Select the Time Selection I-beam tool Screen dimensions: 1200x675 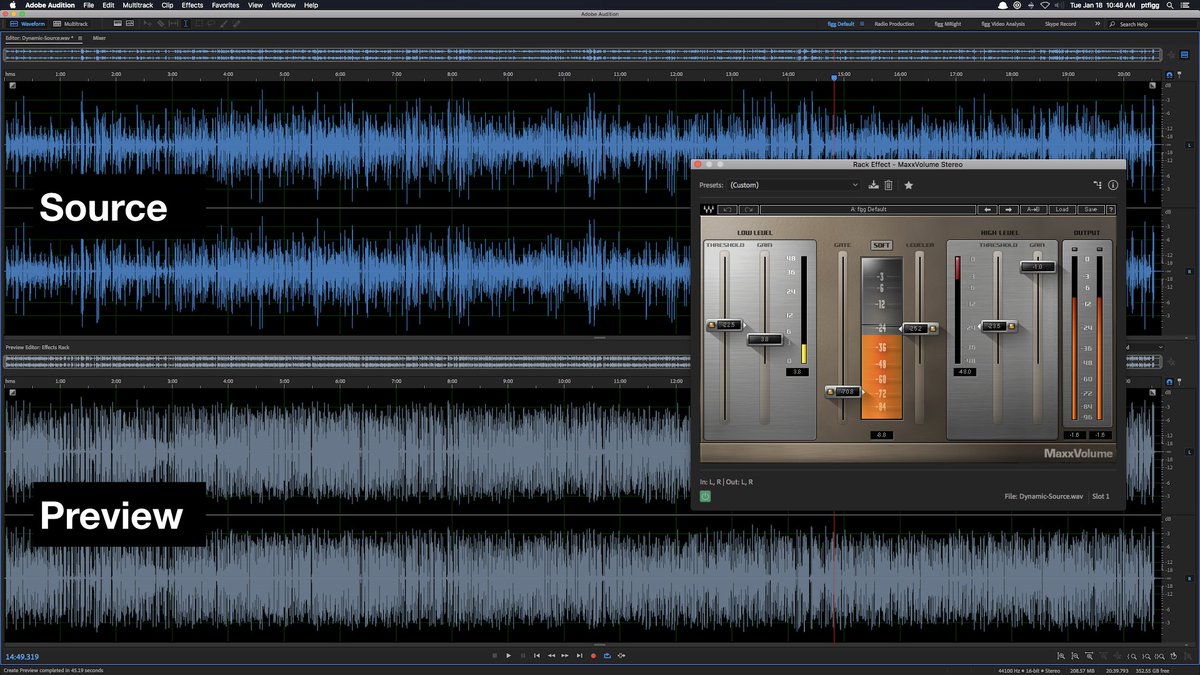tap(185, 24)
